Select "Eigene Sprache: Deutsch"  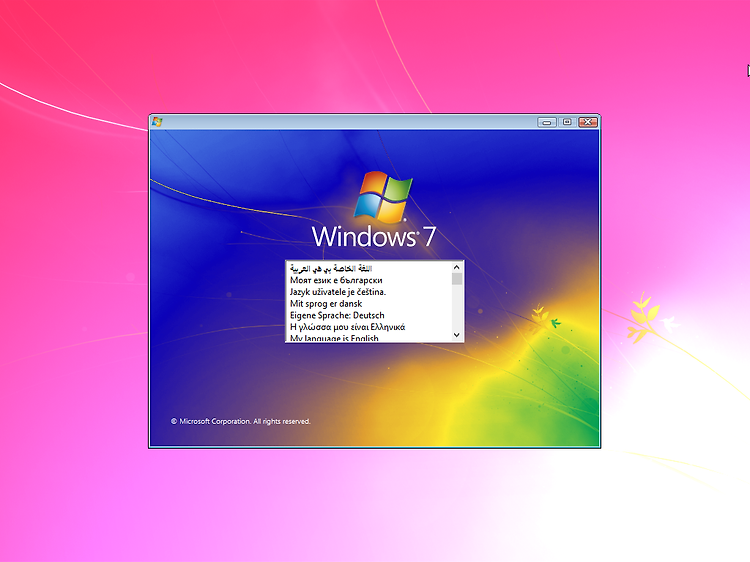point(369,315)
